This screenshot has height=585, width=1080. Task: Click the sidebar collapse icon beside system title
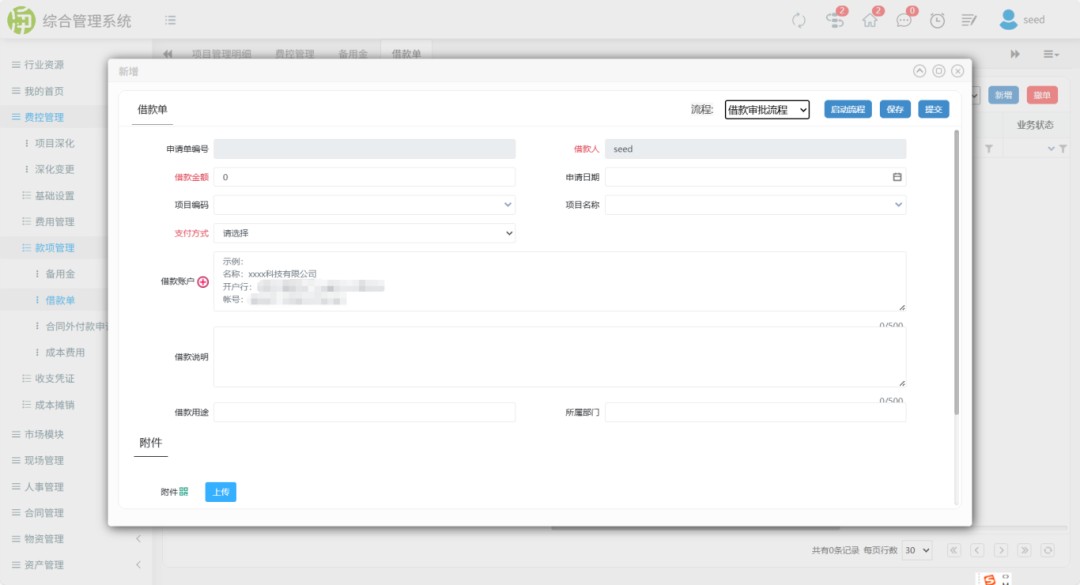[171, 20]
